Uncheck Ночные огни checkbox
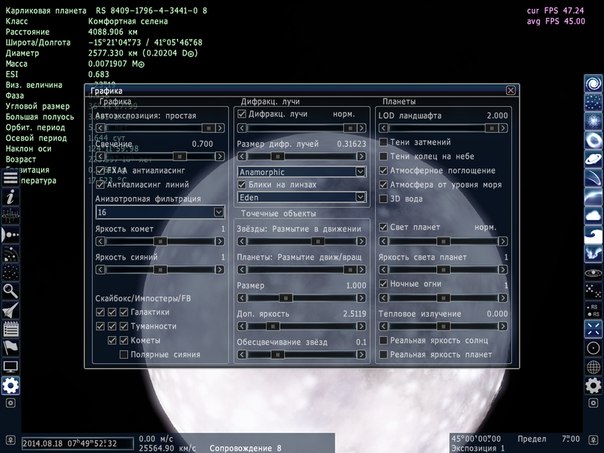 pos(383,284)
